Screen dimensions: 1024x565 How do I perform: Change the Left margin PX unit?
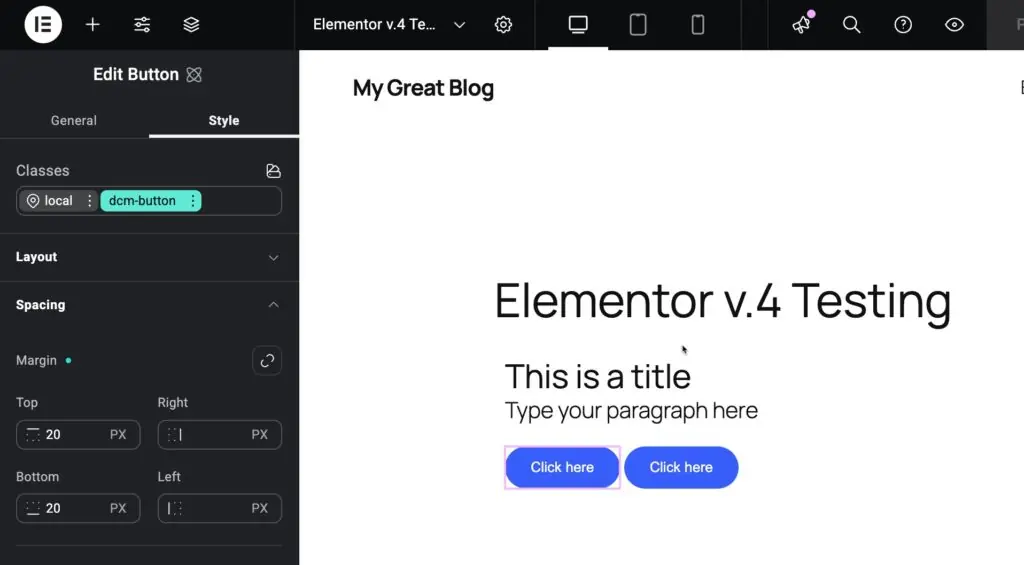tap(260, 508)
